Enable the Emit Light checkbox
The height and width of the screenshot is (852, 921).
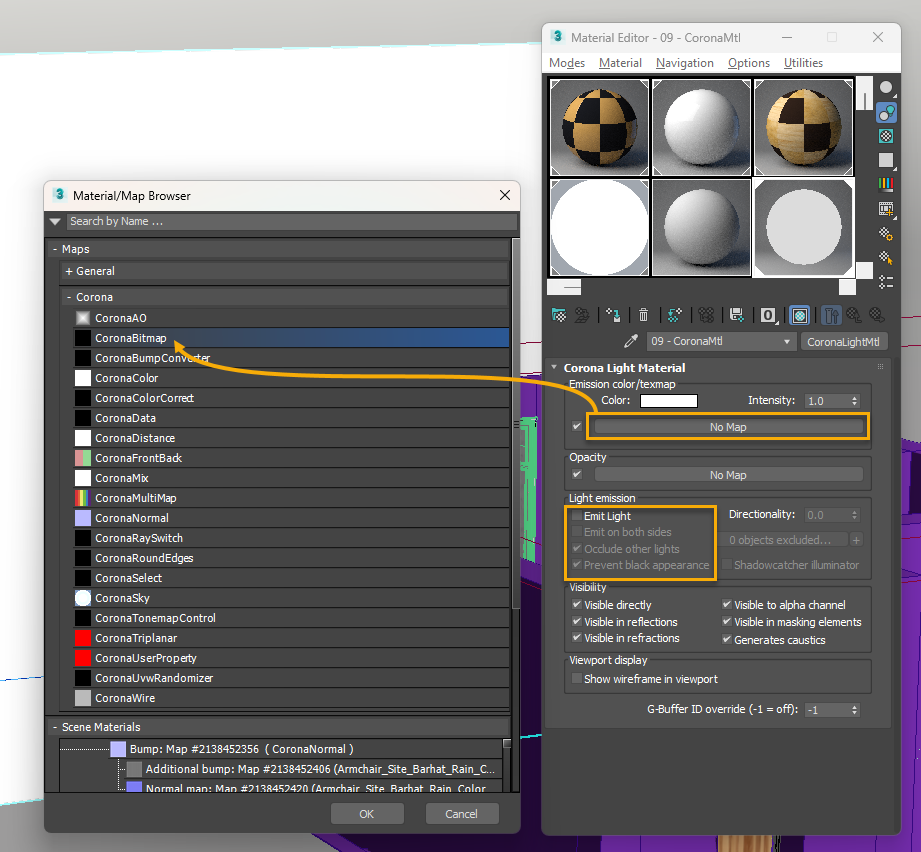pos(577,516)
